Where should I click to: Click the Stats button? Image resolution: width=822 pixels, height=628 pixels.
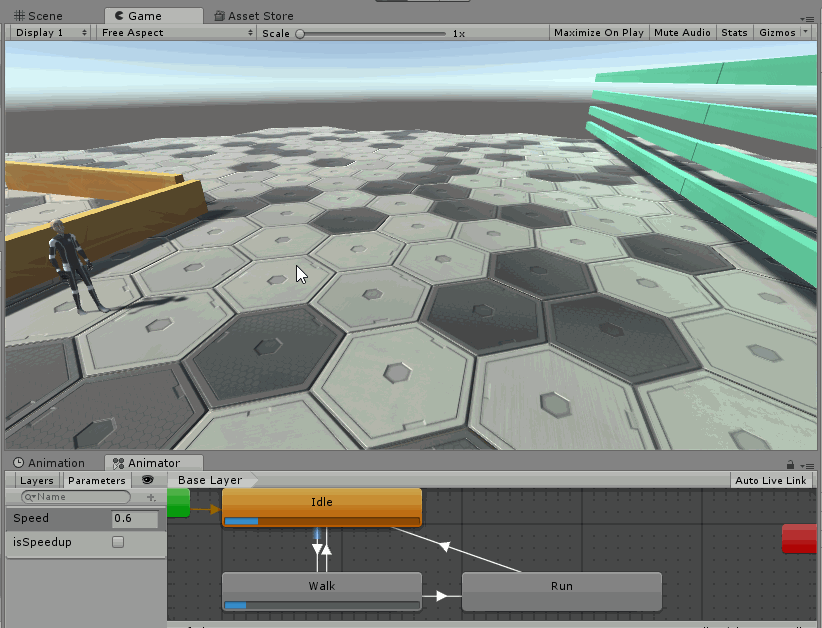click(x=734, y=31)
